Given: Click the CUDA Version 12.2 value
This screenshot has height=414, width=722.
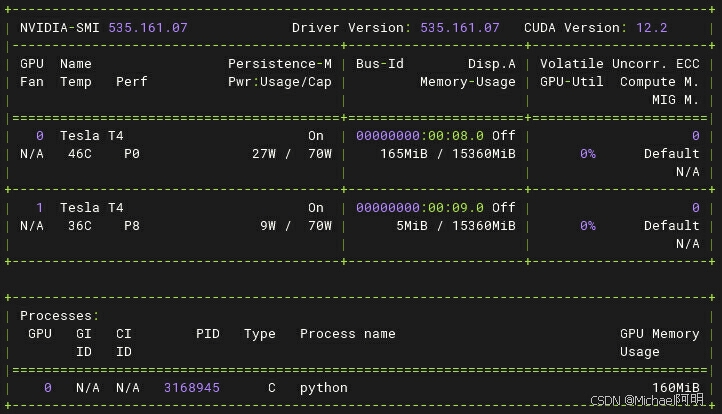Looking at the screenshot, I should click(652, 28).
